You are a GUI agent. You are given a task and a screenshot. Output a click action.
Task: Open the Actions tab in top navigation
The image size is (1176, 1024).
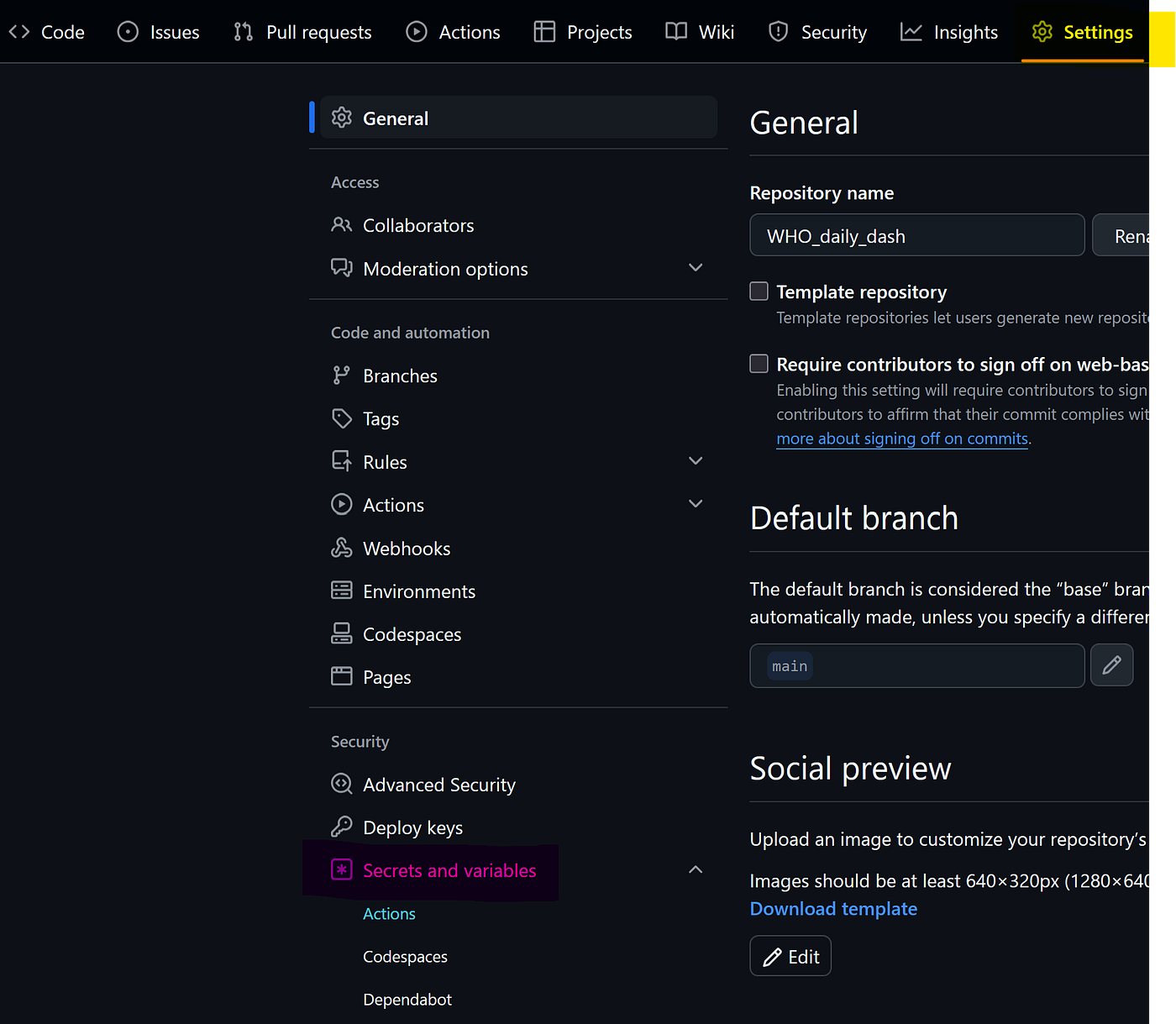click(454, 32)
